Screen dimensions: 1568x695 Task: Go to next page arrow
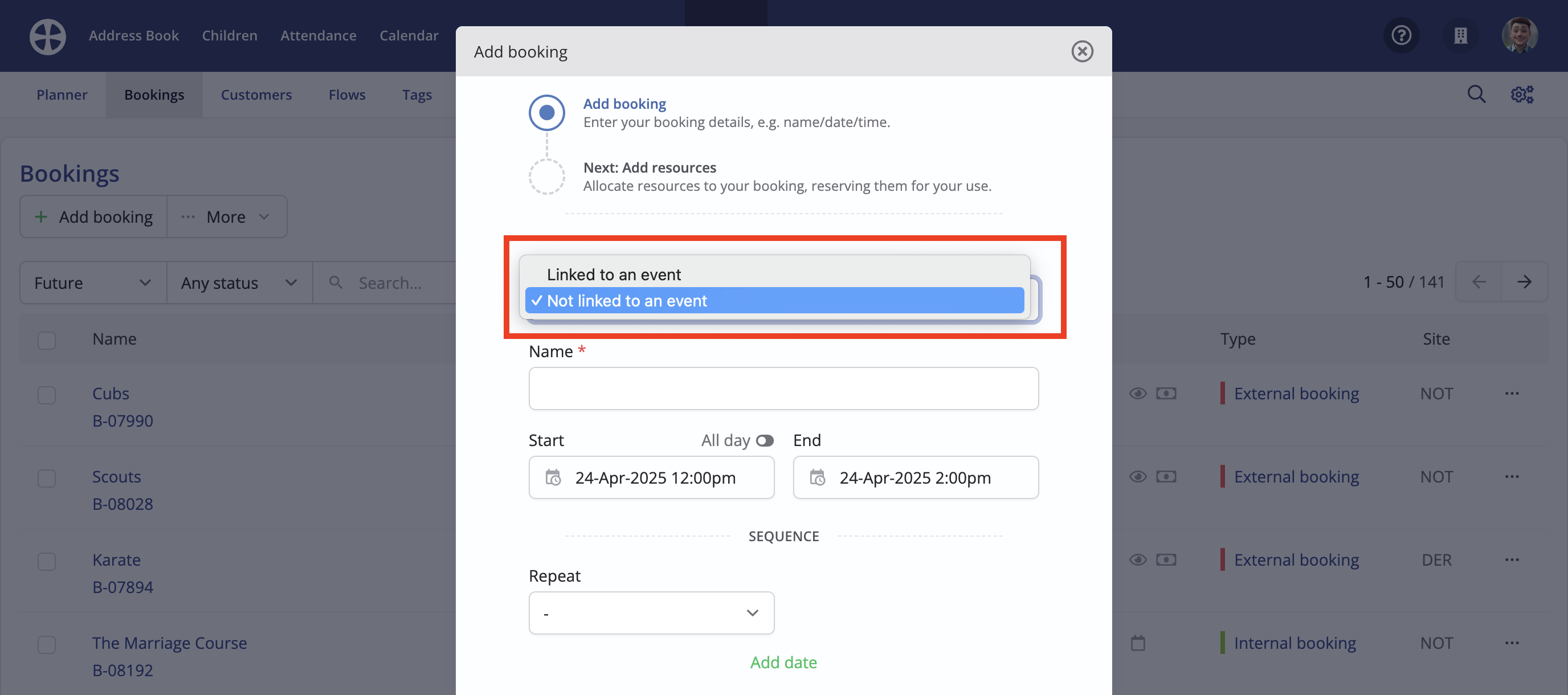pos(1524,282)
